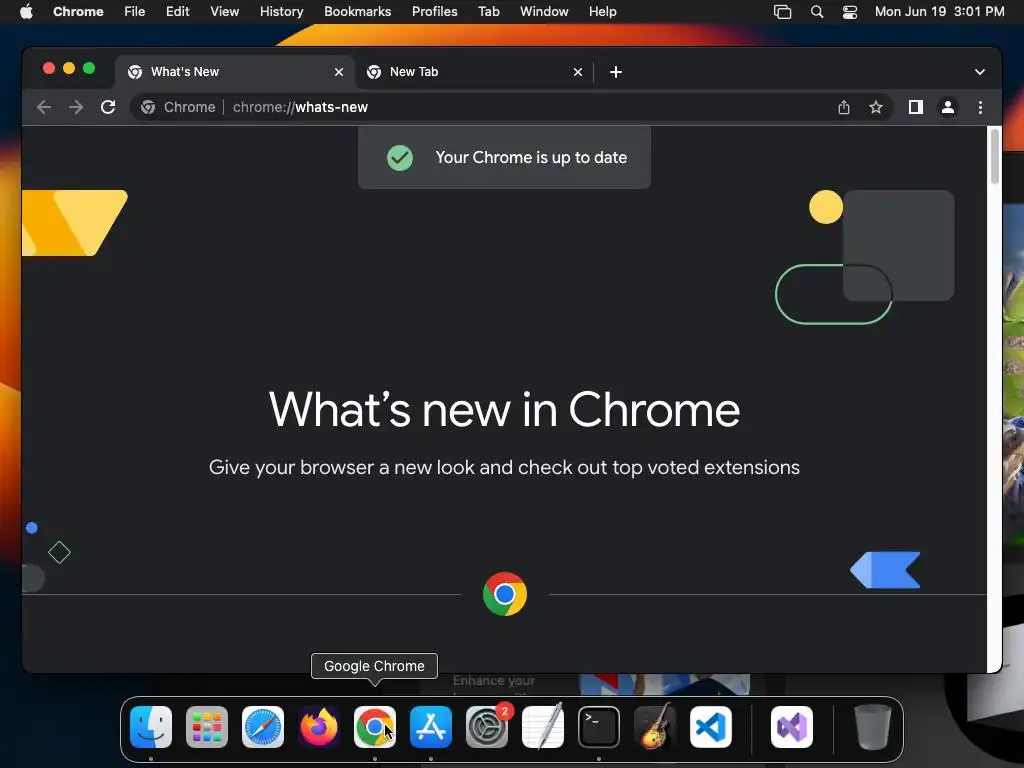Expand the tab search chevron
Viewport: 1024px width, 768px height.
980,72
